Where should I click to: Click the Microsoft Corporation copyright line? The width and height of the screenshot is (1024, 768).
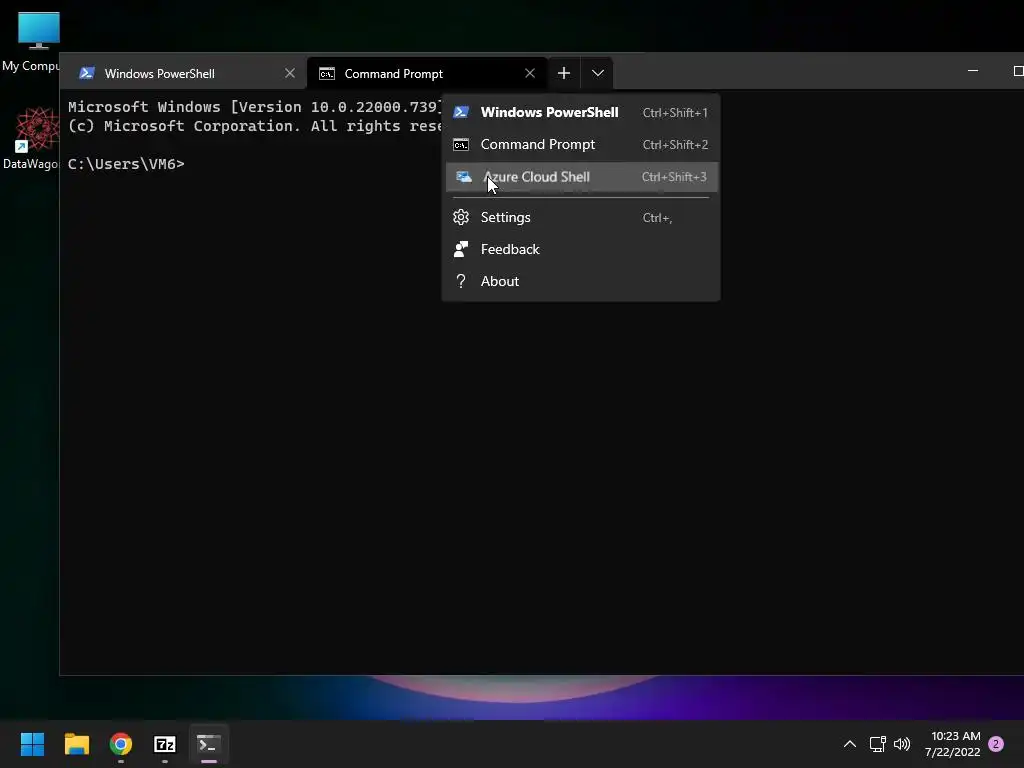pos(255,126)
